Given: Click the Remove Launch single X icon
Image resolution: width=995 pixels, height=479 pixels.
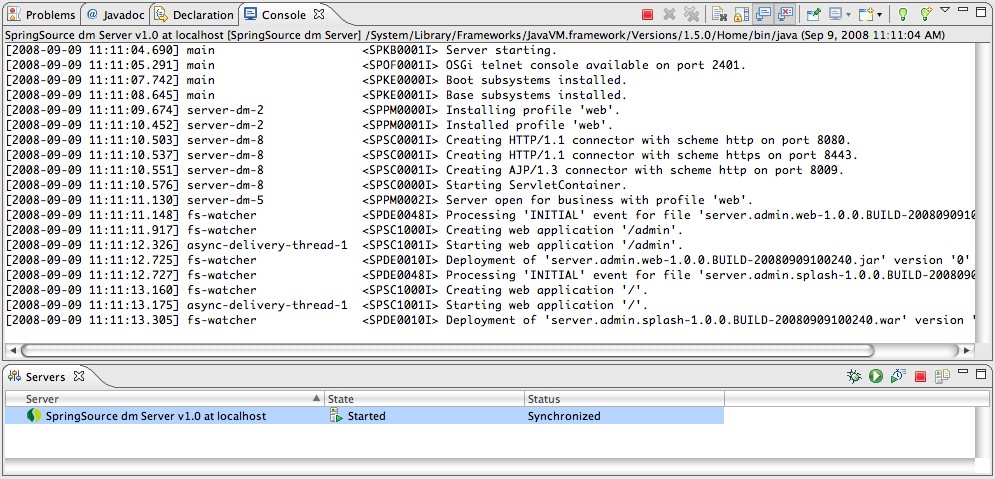Looking at the screenshot, I should coord(669,14).
